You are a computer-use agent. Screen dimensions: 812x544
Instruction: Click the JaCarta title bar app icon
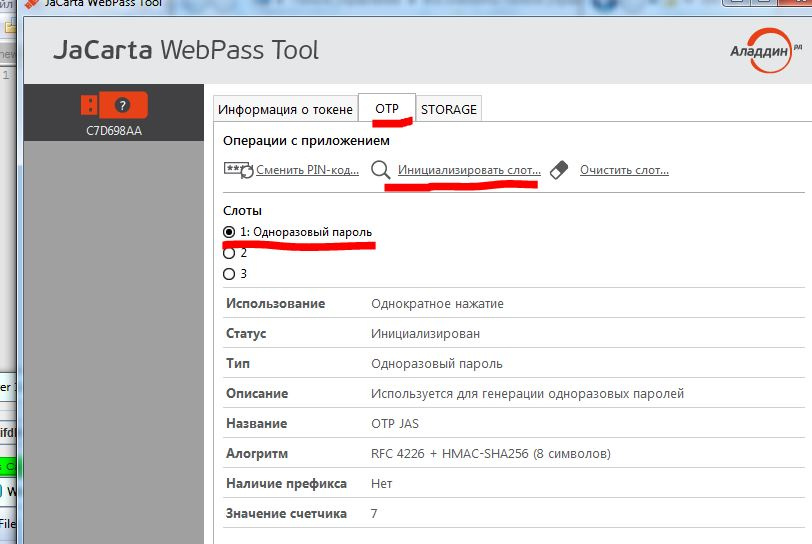[32, 4]
